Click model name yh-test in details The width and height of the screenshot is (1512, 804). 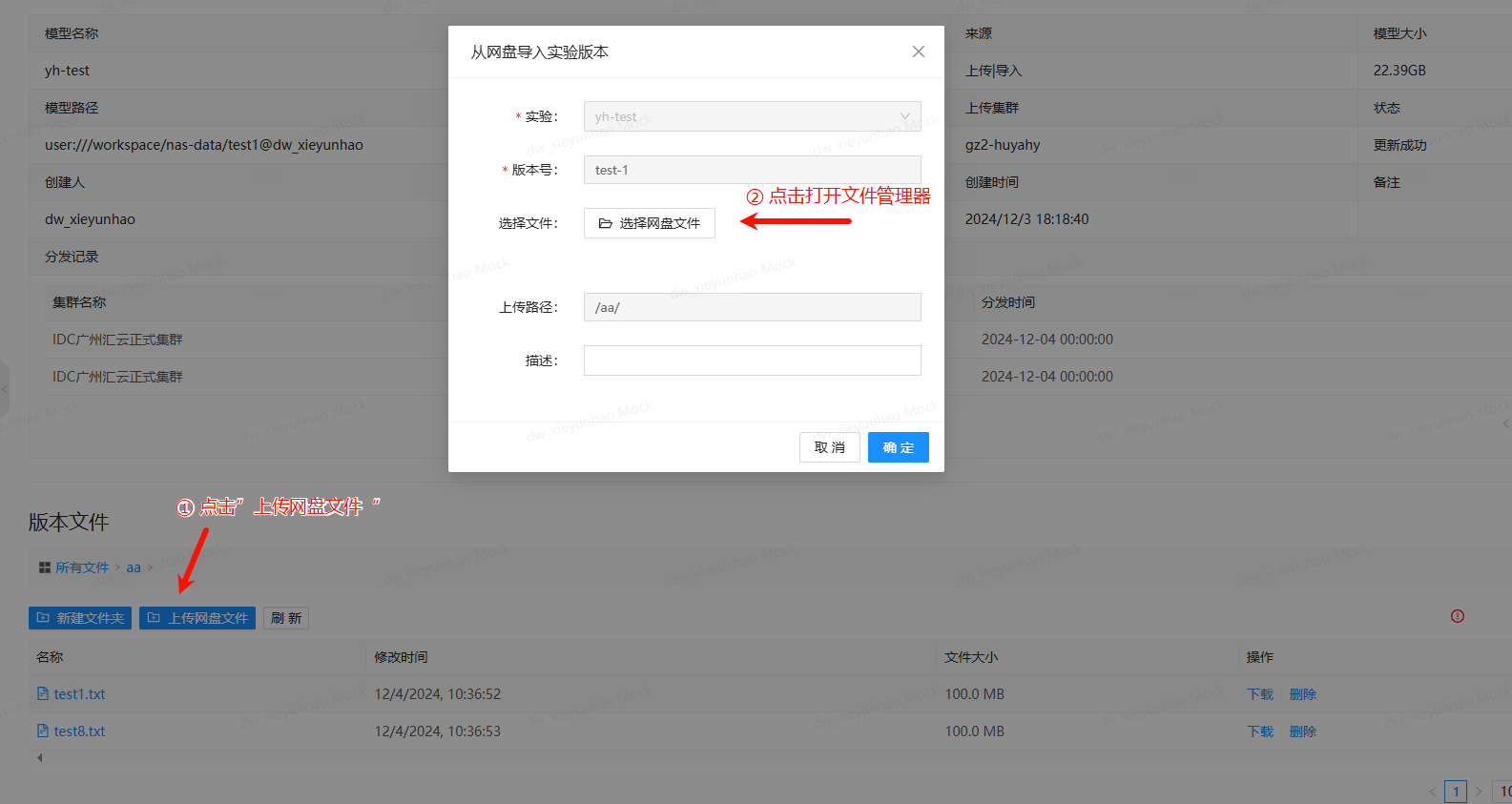pos(67,71)
